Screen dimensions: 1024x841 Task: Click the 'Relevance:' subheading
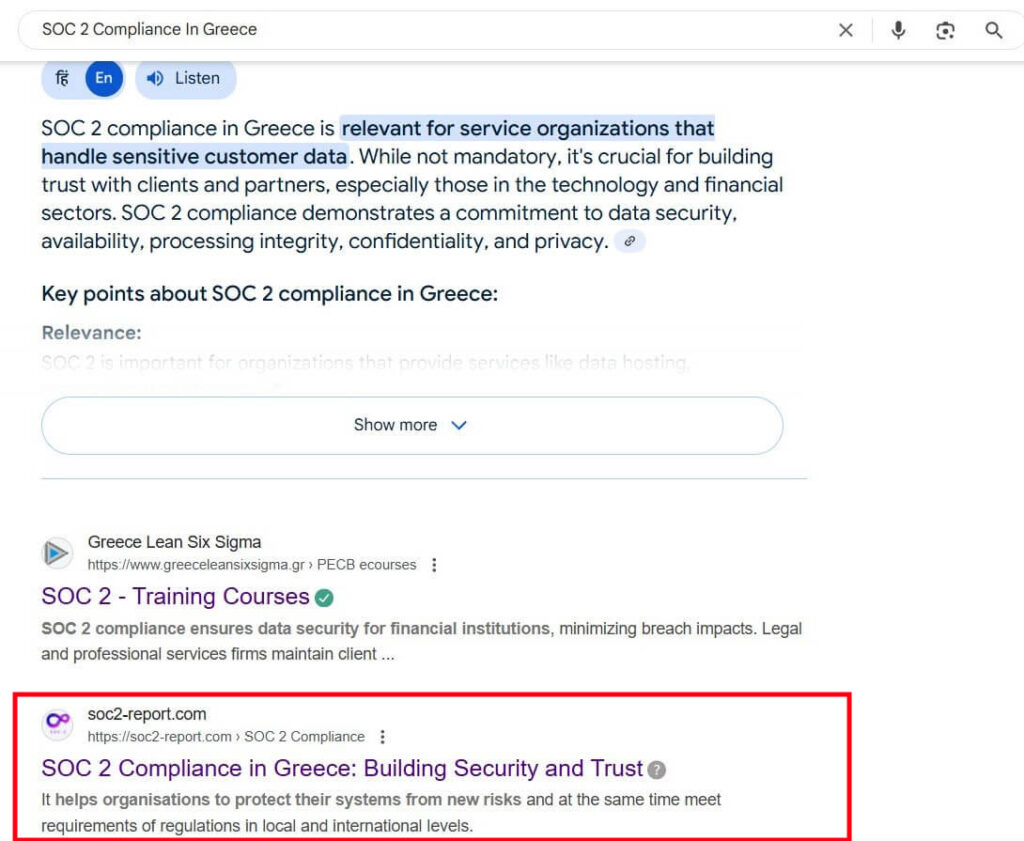point(91,333)
